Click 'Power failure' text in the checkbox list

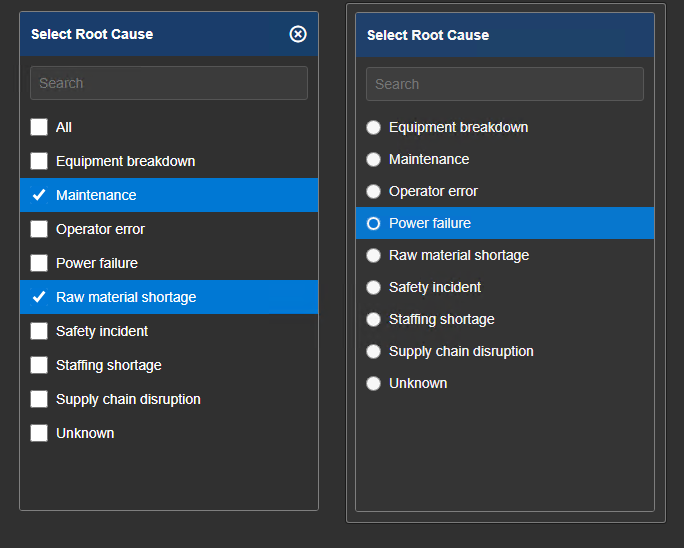point(97,263)
